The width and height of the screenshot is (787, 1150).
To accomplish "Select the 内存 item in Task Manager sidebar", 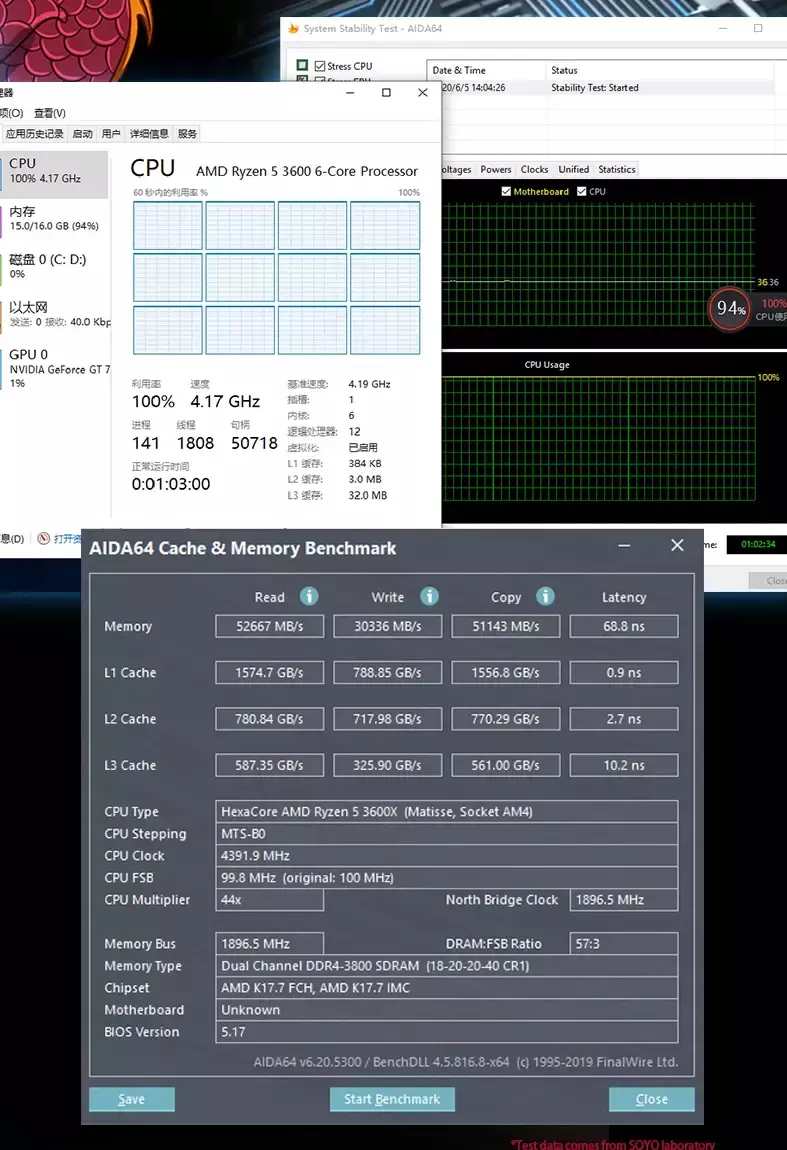I will [x=54, y=219].
